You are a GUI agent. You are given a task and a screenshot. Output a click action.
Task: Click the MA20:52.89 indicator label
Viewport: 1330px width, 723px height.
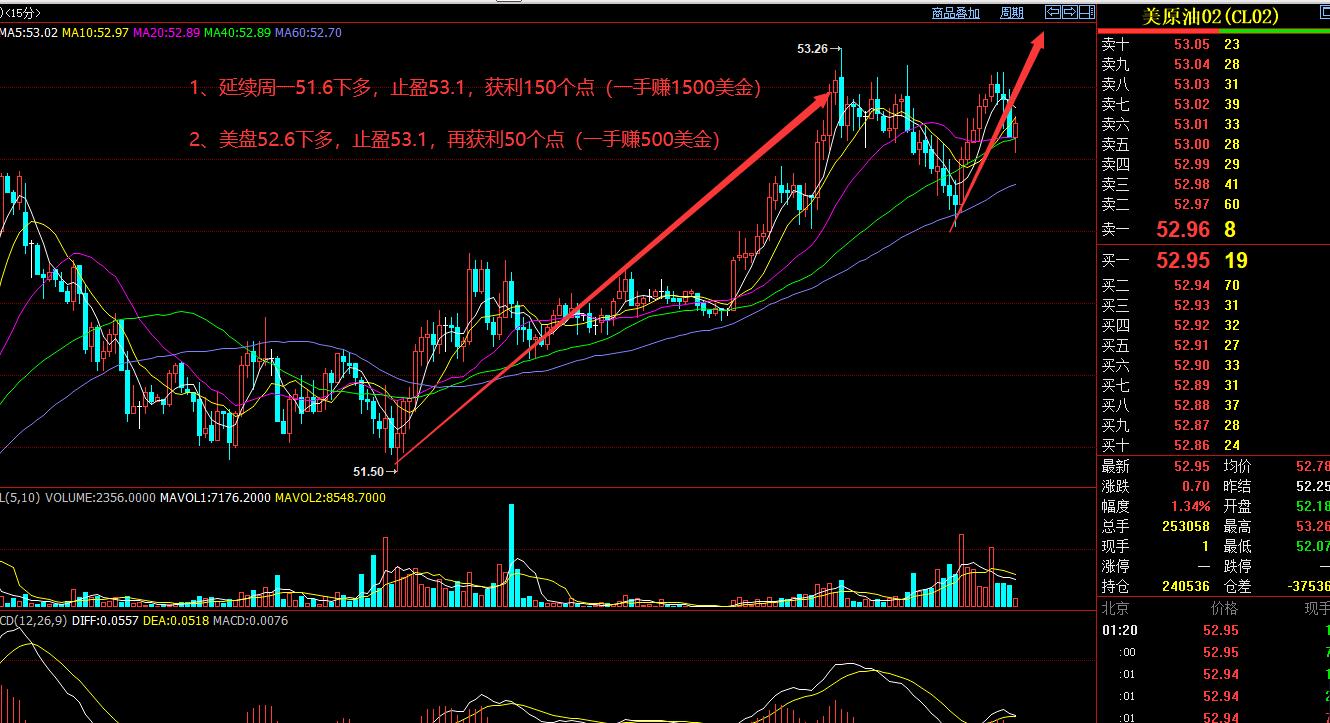165,33
